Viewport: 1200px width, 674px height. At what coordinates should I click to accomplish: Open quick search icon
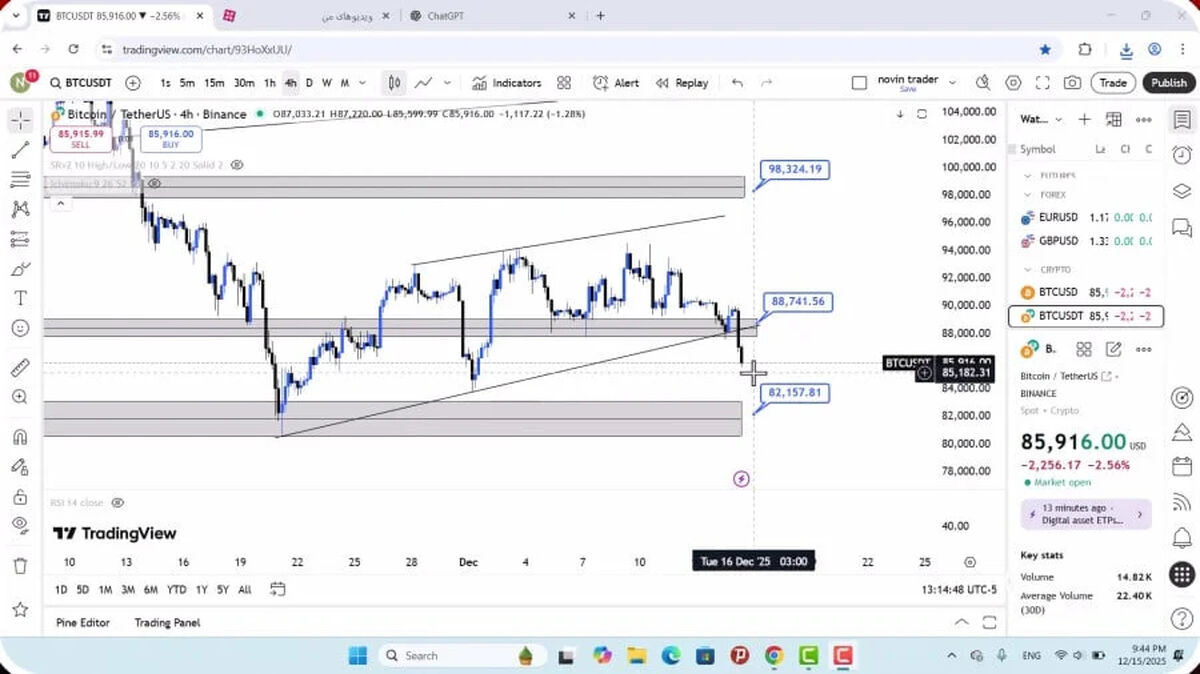point(984,83)
